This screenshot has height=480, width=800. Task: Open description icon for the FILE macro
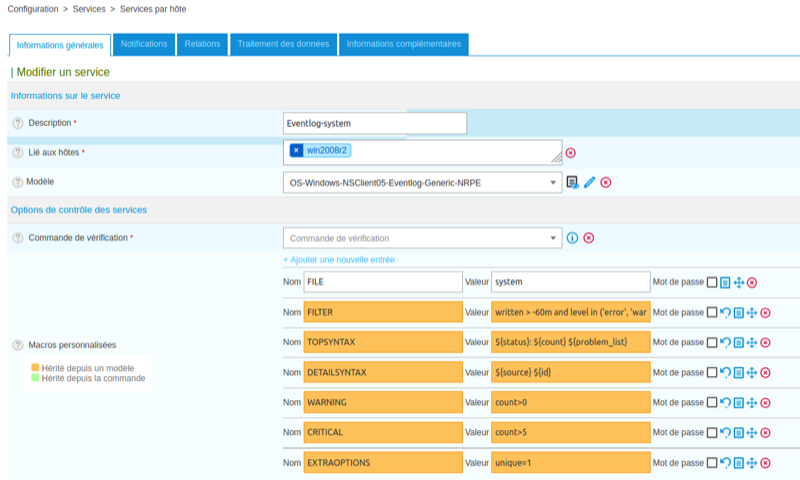click(726, 283)
